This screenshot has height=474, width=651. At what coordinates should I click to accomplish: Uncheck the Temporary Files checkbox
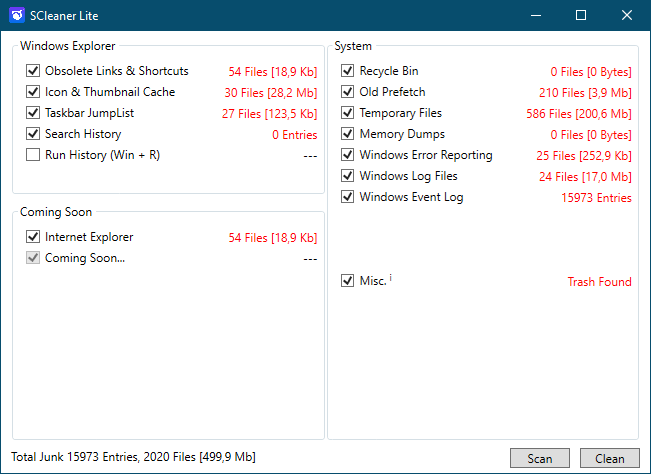(348, 112)
